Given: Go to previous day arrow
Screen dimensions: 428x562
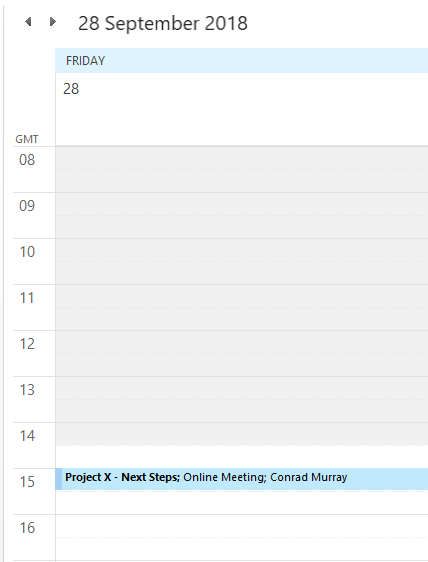Looking at the screenshot, I should pyautogui.click(x=28, y=22).
